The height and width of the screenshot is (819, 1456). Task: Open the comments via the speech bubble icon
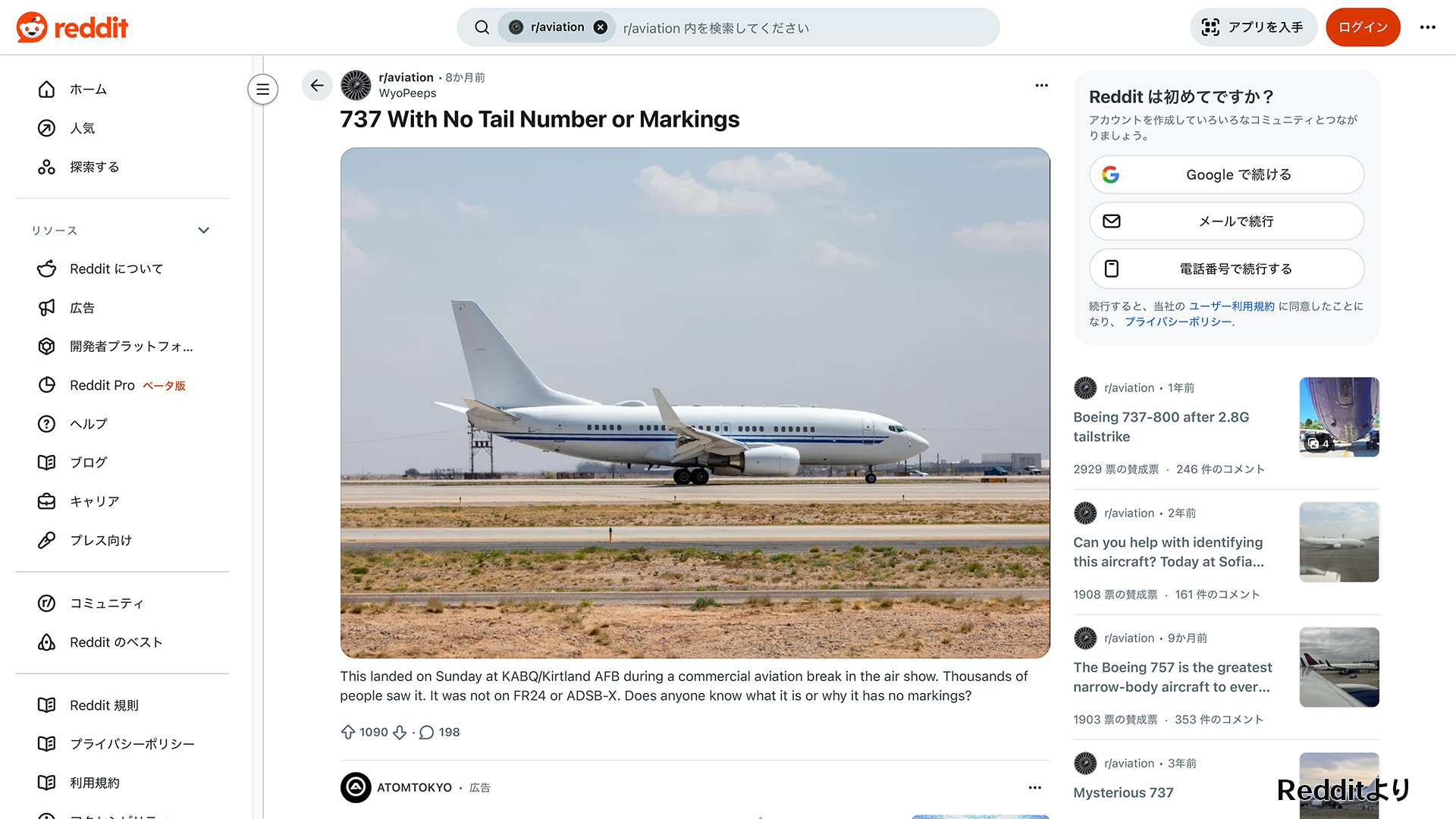427,732
